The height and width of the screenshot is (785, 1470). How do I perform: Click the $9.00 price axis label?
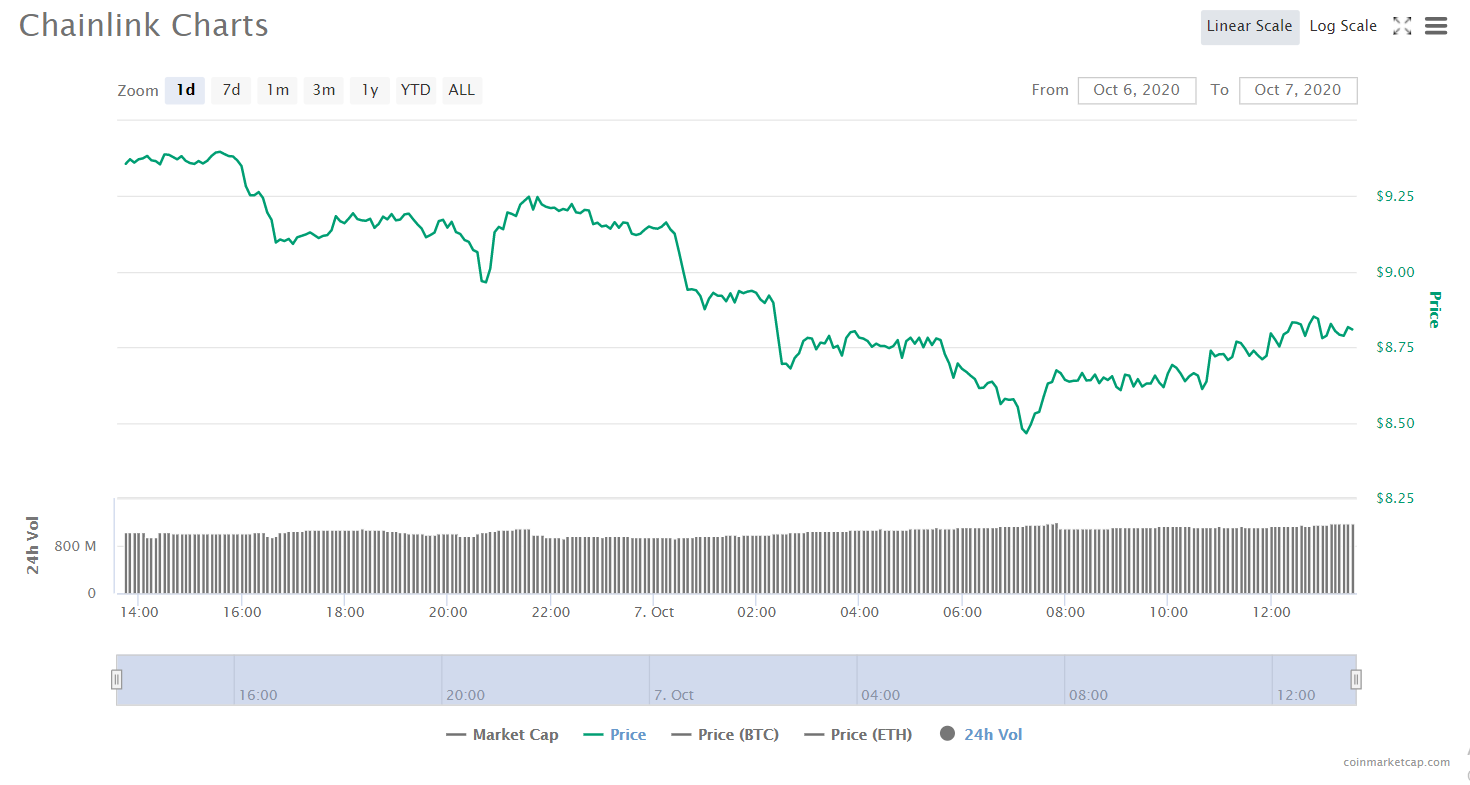click(1393, 272)
